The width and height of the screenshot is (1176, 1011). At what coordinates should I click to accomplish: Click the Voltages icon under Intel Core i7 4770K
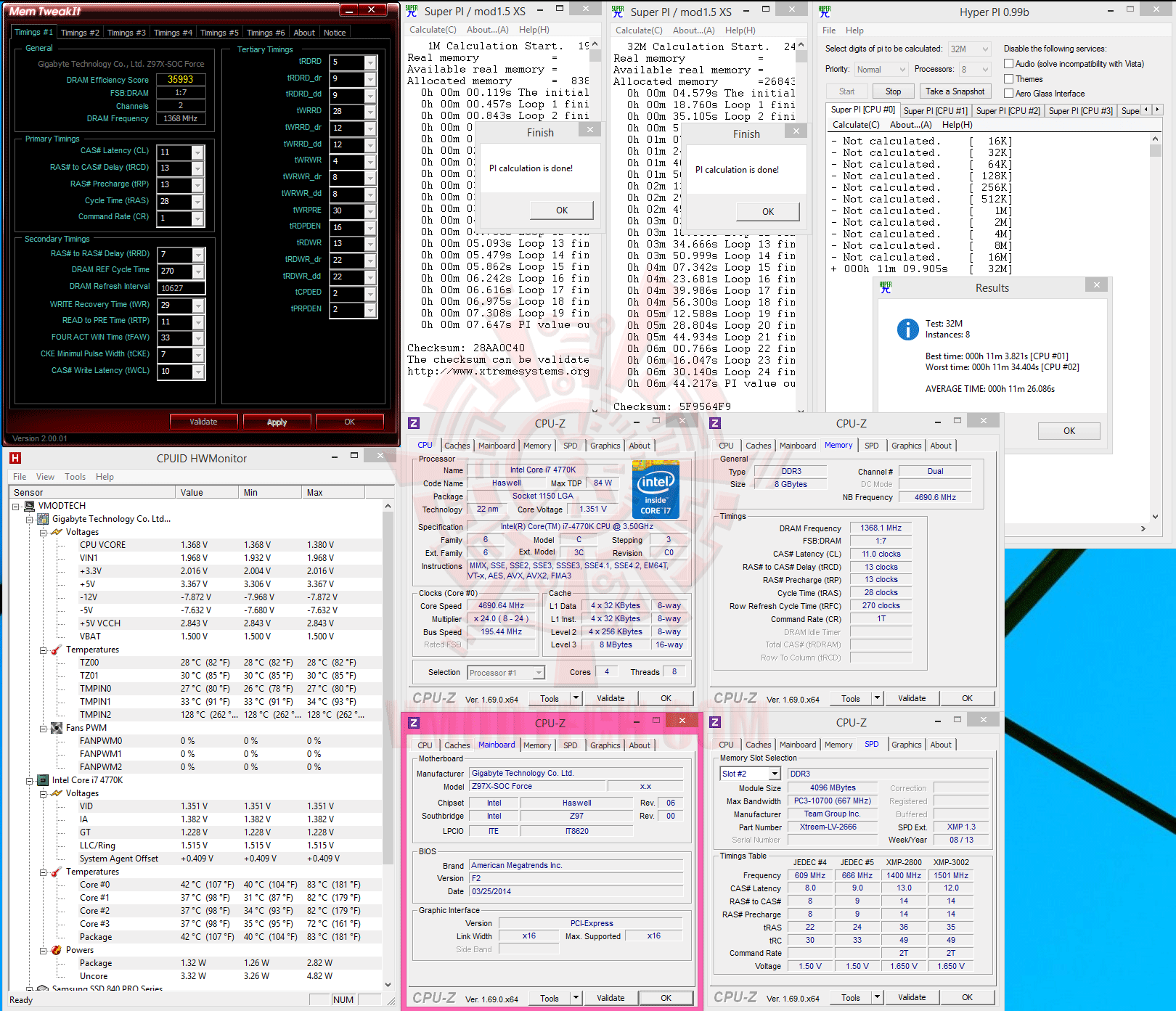click(x=57, y=793)
